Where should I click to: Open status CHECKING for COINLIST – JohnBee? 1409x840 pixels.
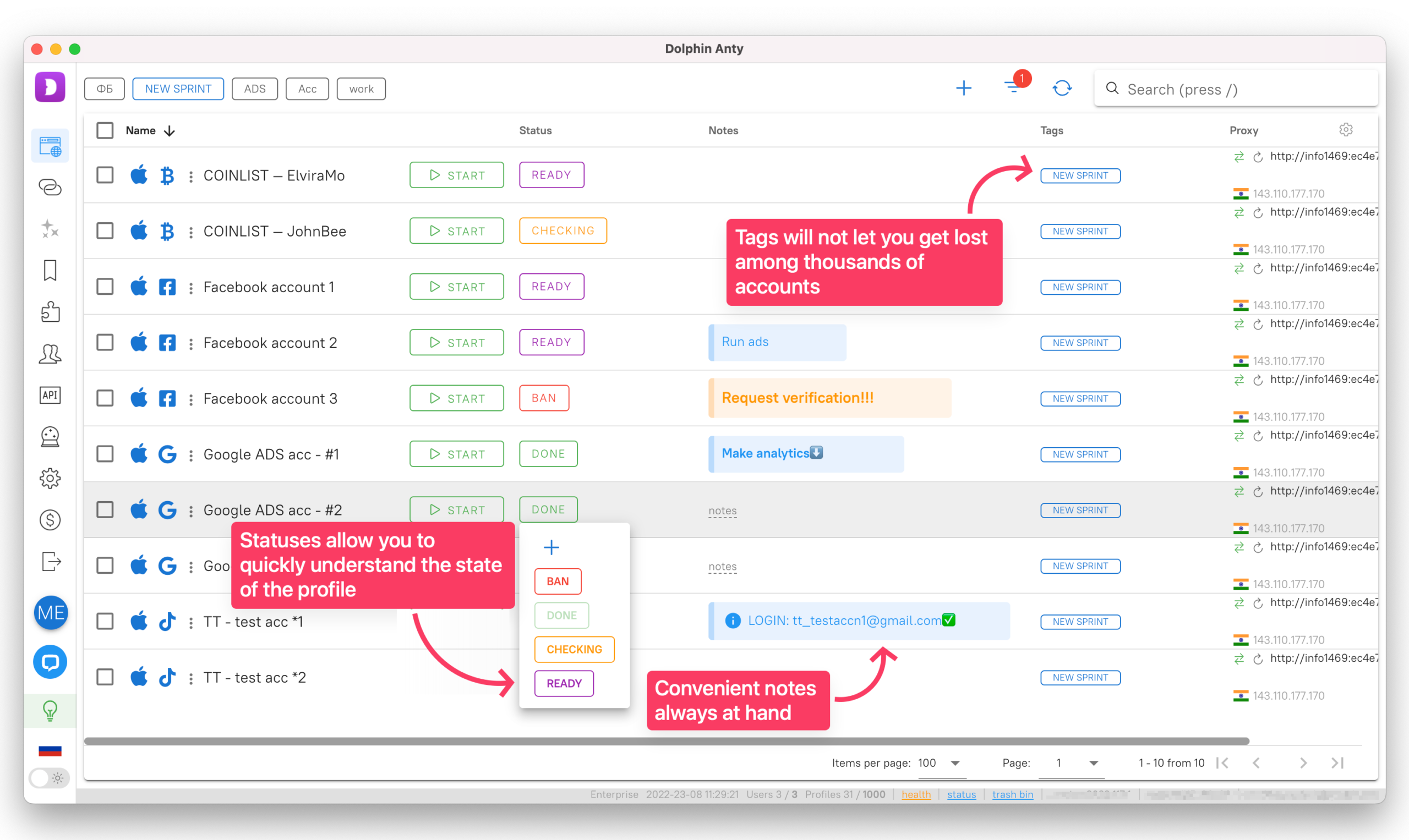point(563,231)
